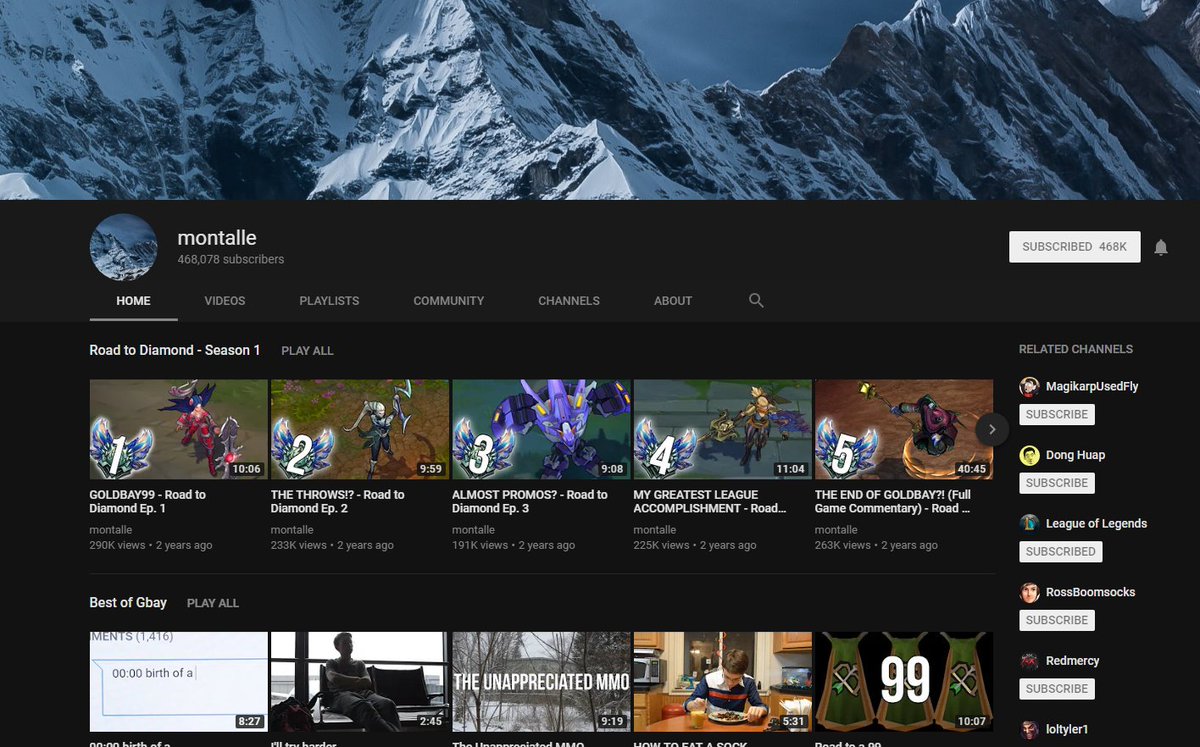1200x747 pixels.
Task: Open THE THROWS Ep. 2 thumbnail
Action: [x=360, y=429]
